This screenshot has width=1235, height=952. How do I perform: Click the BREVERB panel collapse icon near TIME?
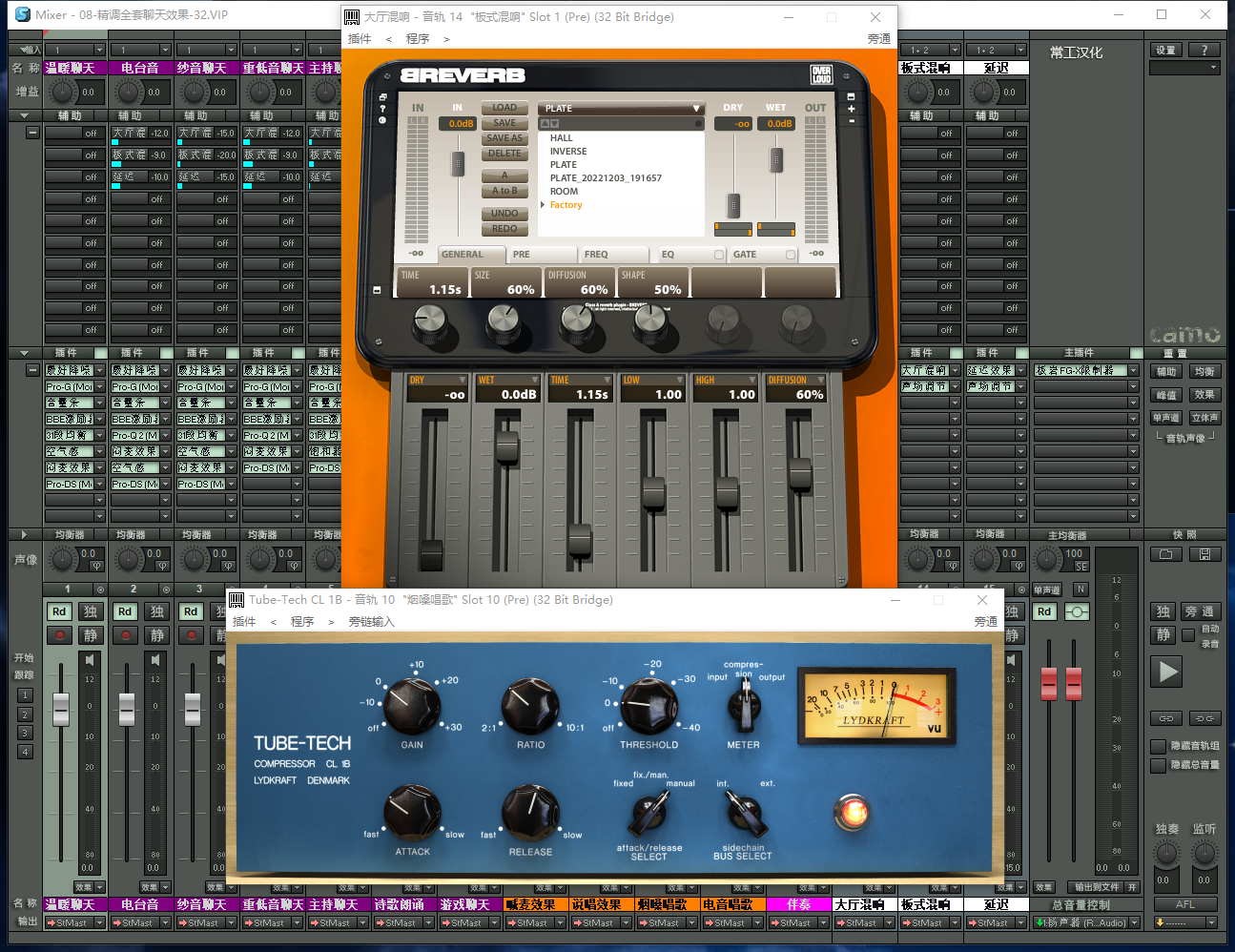pyautogui.click(x=377, y=290)
